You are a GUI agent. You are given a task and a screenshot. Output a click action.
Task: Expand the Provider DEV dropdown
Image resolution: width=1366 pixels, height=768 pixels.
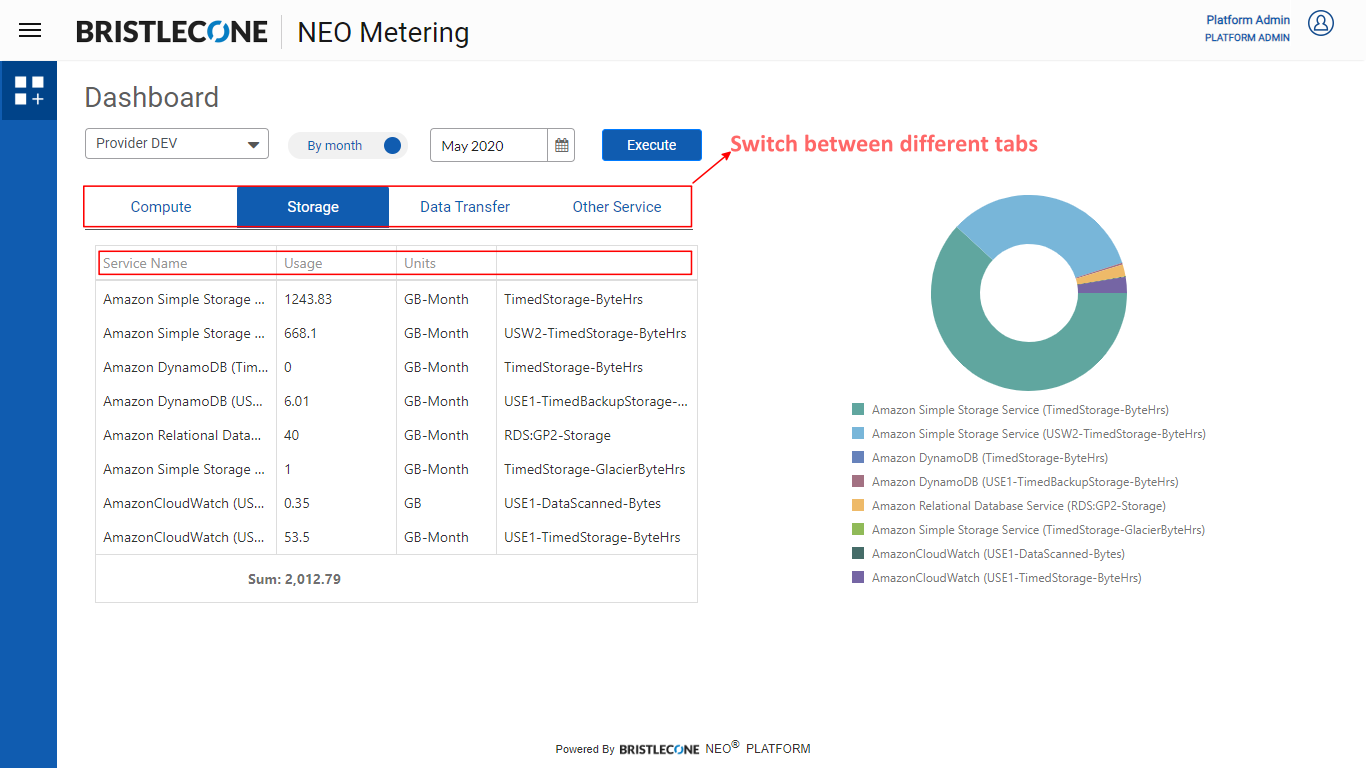click(x=177, y=144)
